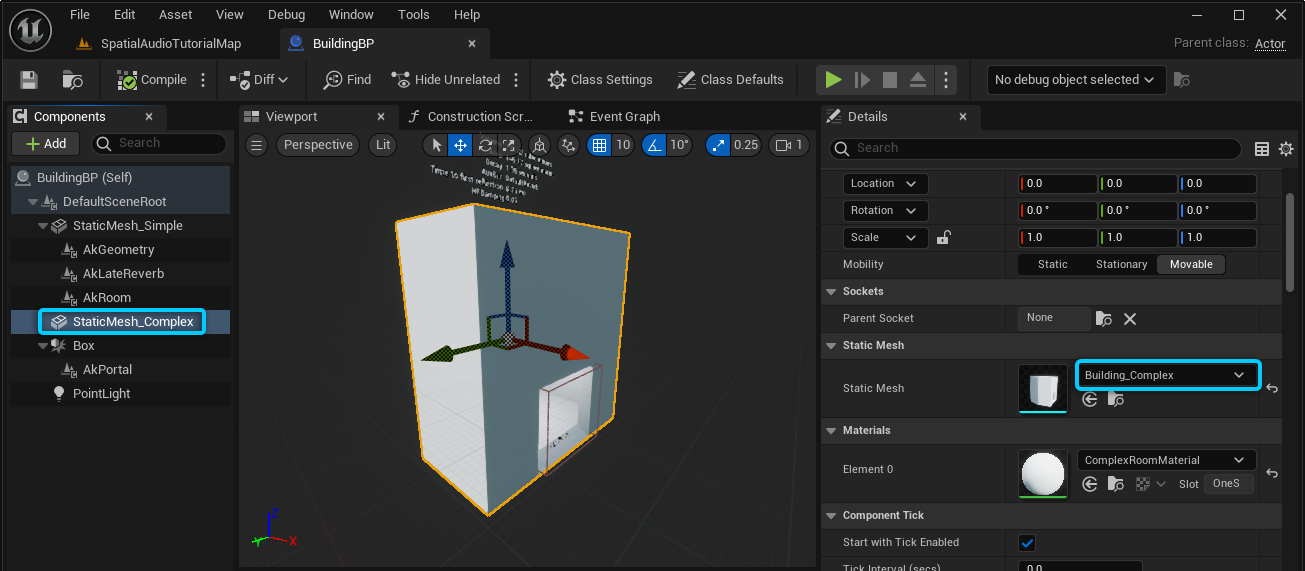The height and width of the screenshot is (571, 1305).
Task: Open the ComplexRoomMaterial dropdown
Action: (1166, 460)
